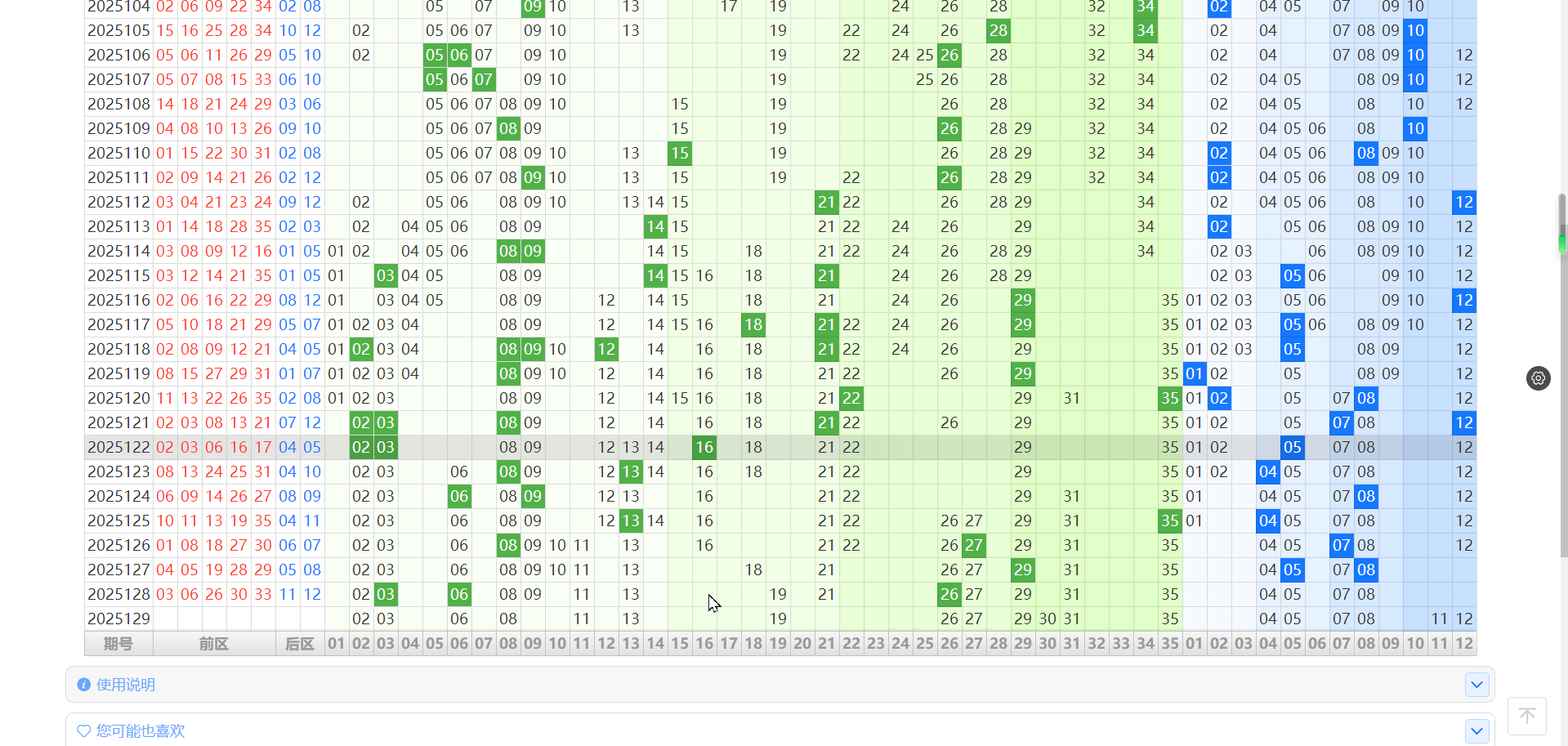Click green-highlighted 29 in row 2025127

pyautogui.click(x=1023, y=570)
